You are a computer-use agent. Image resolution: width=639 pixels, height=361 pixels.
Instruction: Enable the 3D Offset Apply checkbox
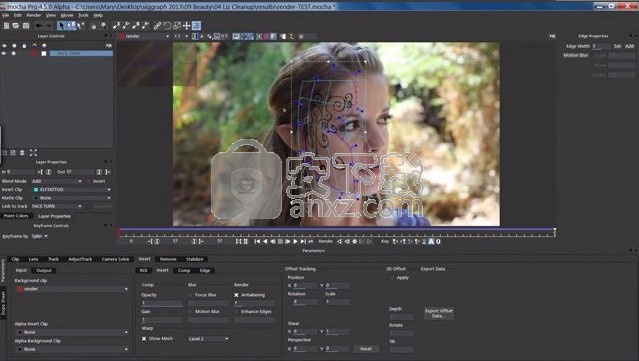click(392, 278)
